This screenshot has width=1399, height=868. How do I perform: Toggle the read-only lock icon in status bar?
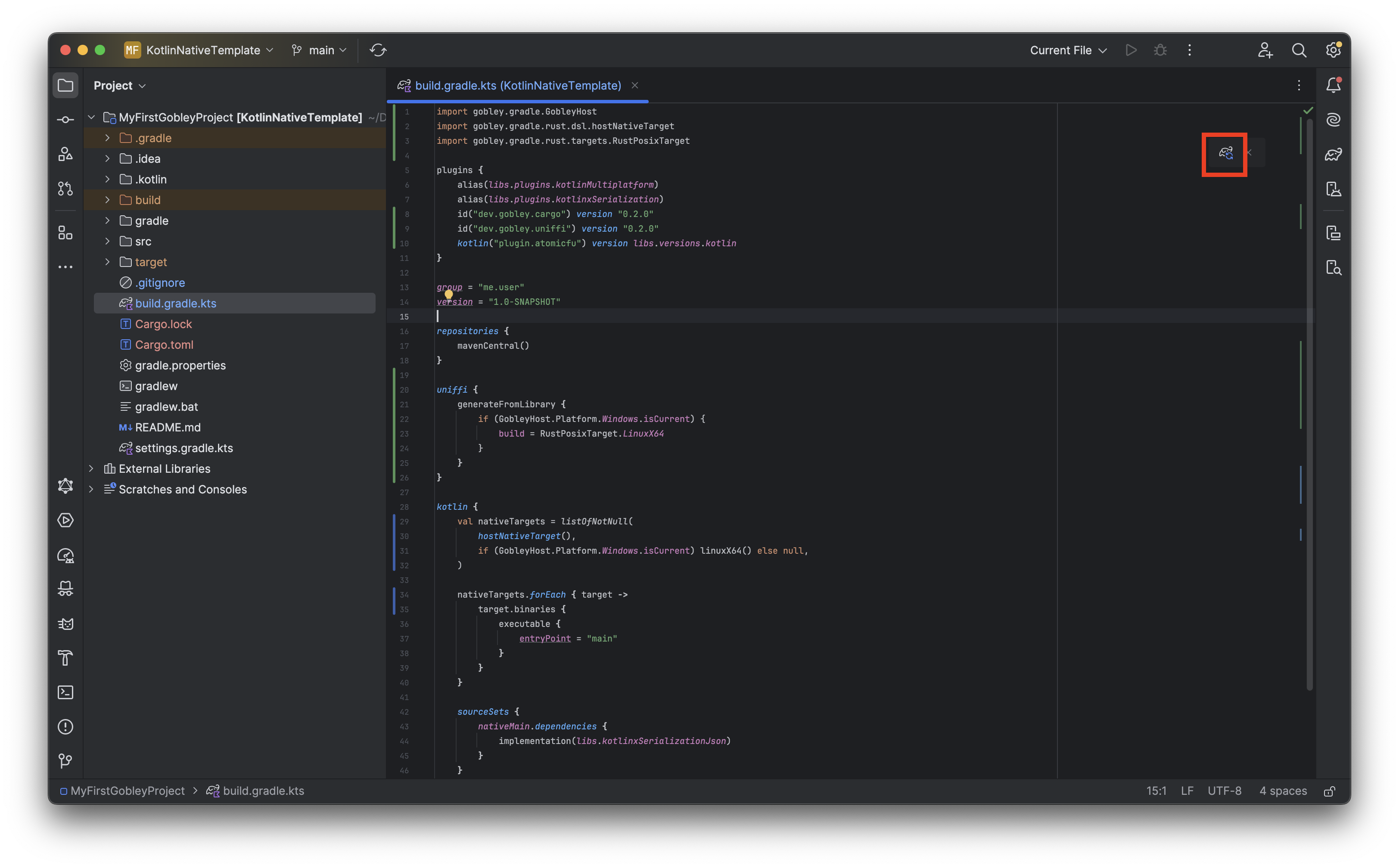click(1329, 791)
